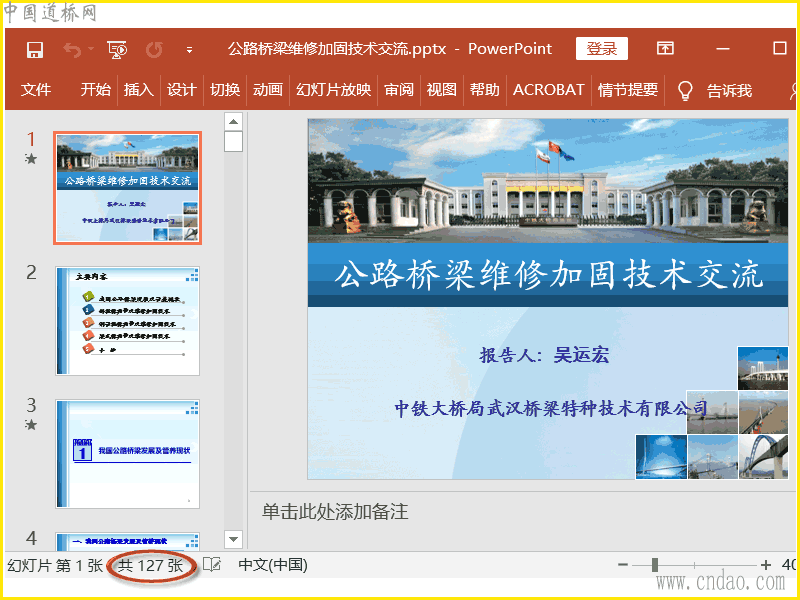Open Customize Quick Access Toolbar dropdown
This screenshot has width=800, height=600.
click(x=189, y=50)
